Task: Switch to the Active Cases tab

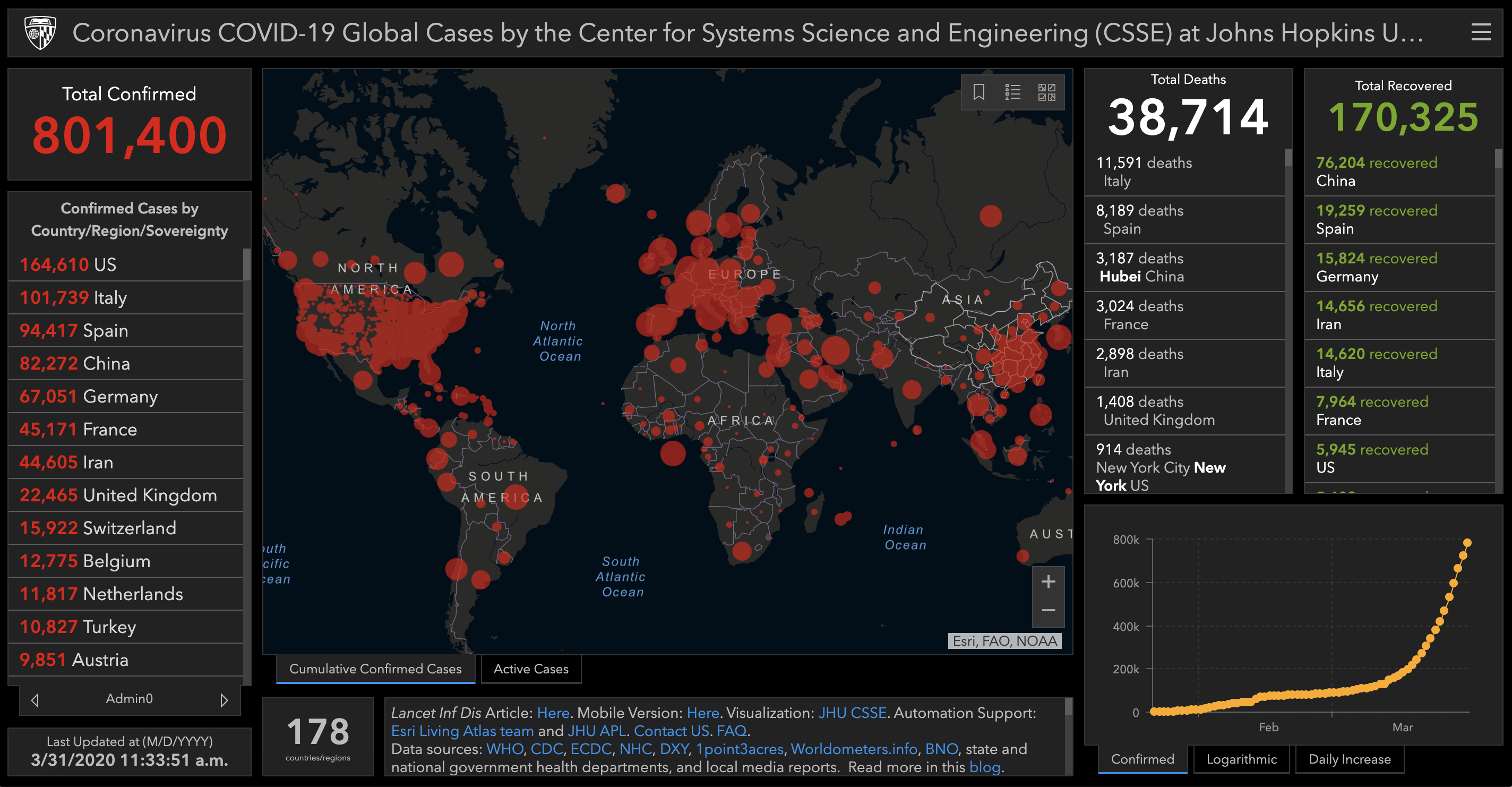Action: (530, 669)
